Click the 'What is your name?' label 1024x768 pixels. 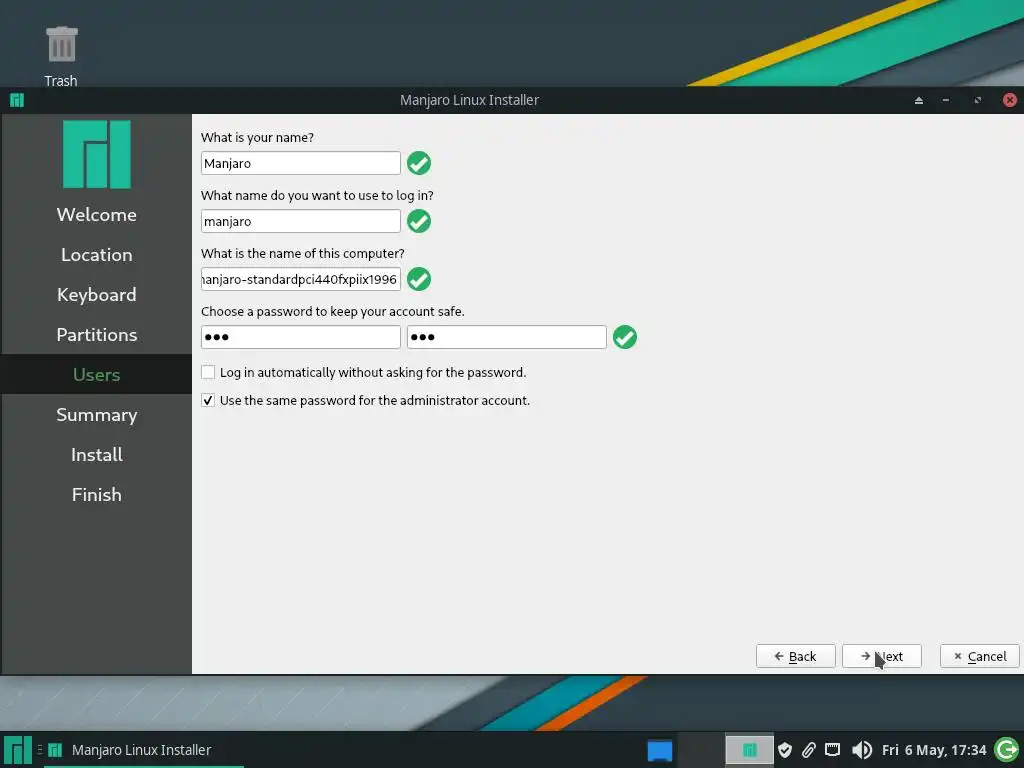click(x=257, y=137)
